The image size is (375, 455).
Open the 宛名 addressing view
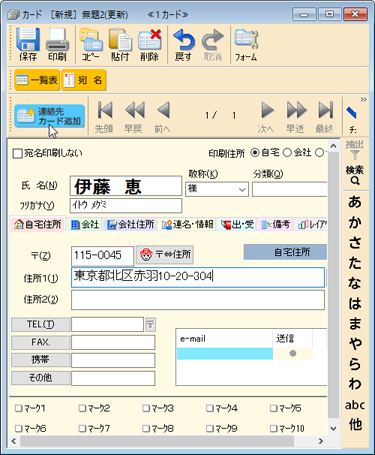[84, 80]
